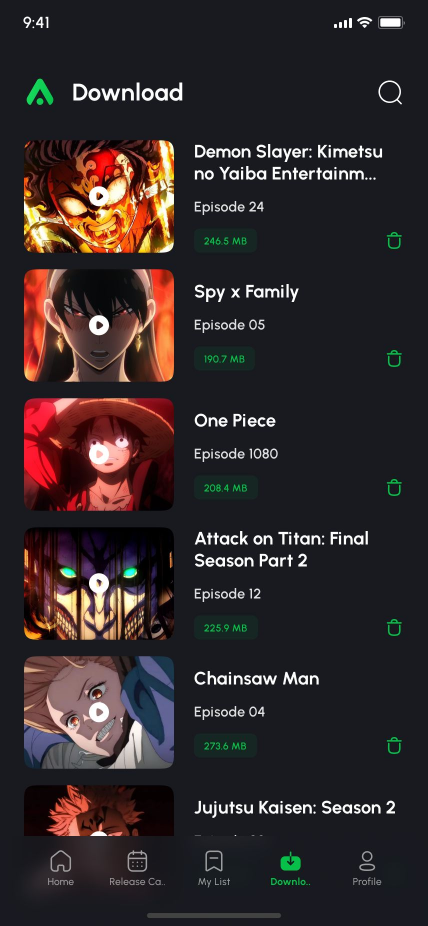This screenshot has height=926, width=428.
Task: Play the One Piece episode 1080 thumbnail
Action: (99, 454)
